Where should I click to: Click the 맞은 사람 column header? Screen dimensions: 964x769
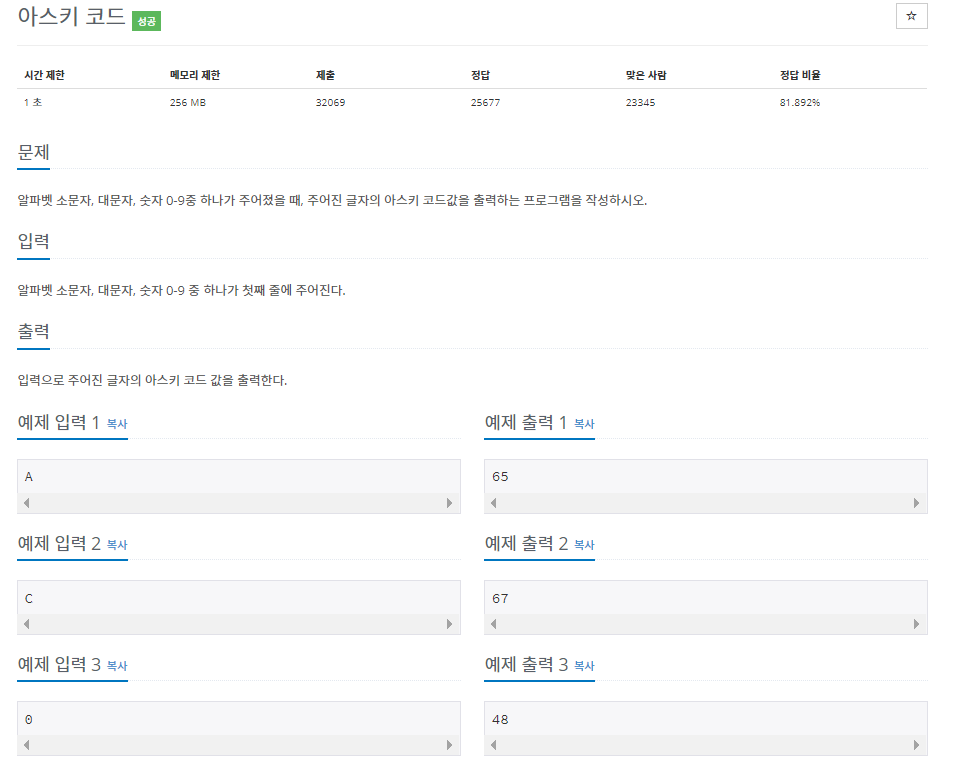click(646, 75)
